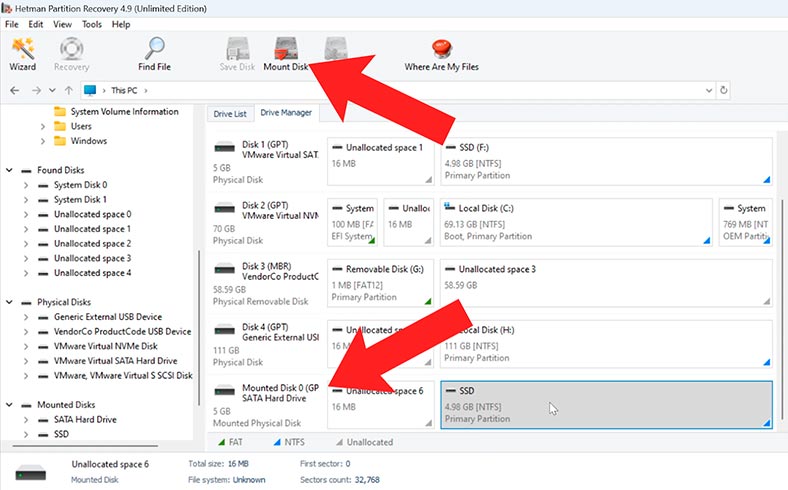The image size is (788, 490).
Task: Expand Generic External USB Device node
Action: click(26, 317)
